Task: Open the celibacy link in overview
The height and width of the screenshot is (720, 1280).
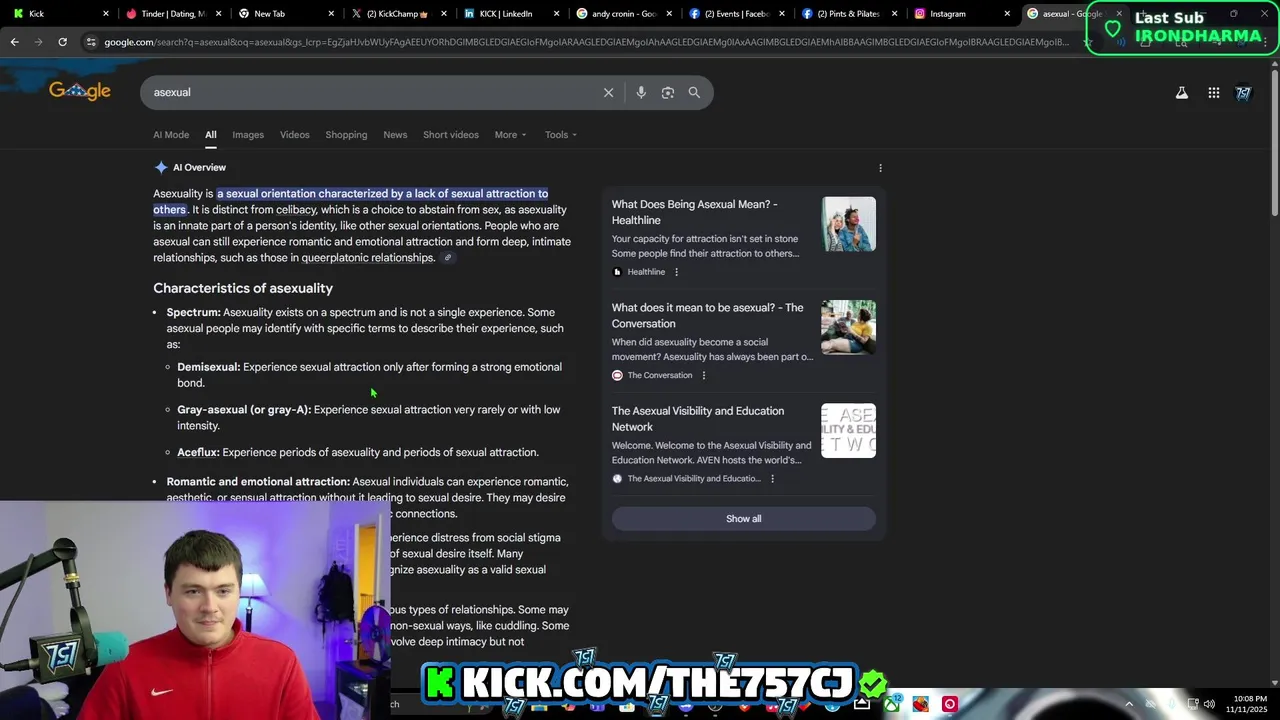Action: (296, 210)
